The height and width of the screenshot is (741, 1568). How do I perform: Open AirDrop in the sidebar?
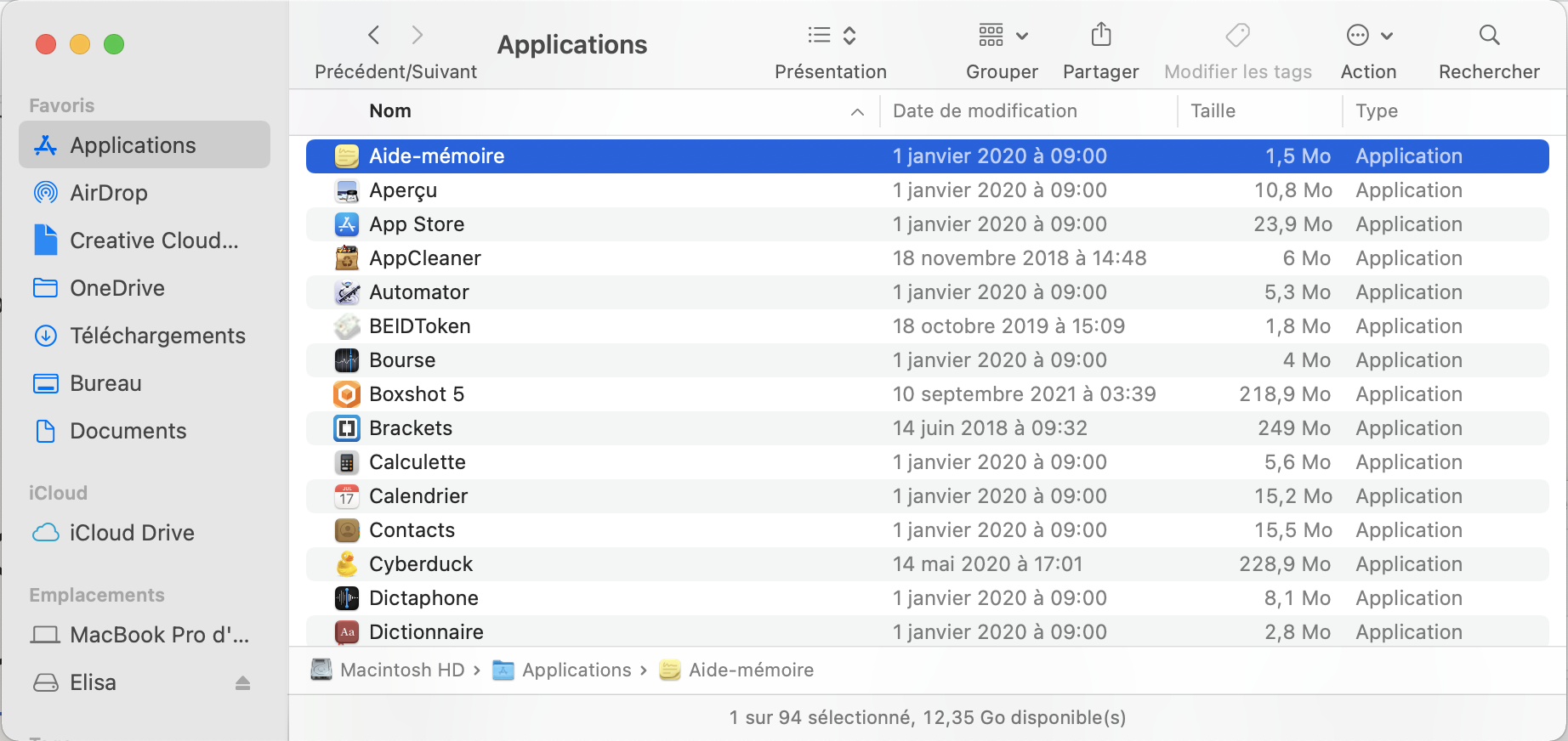click(x=145, y=193)
